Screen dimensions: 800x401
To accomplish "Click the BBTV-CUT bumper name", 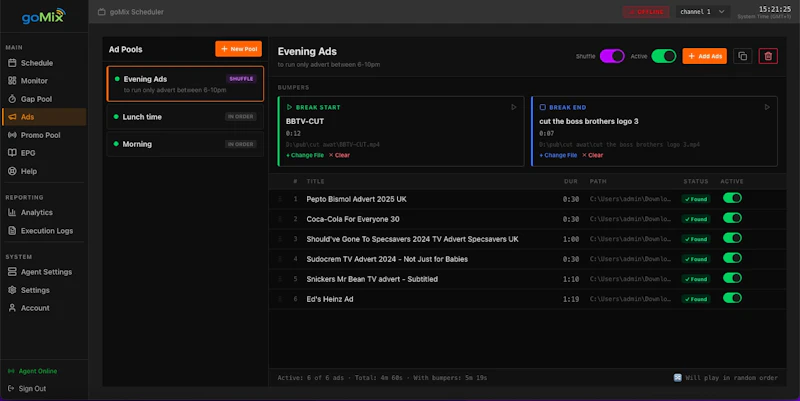I will 305,121.
